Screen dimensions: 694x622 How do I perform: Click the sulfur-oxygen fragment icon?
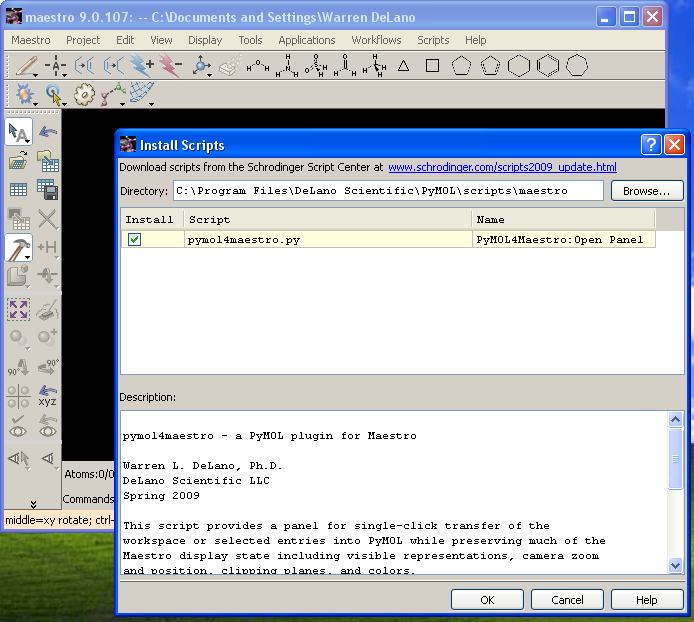click(316, 66)
